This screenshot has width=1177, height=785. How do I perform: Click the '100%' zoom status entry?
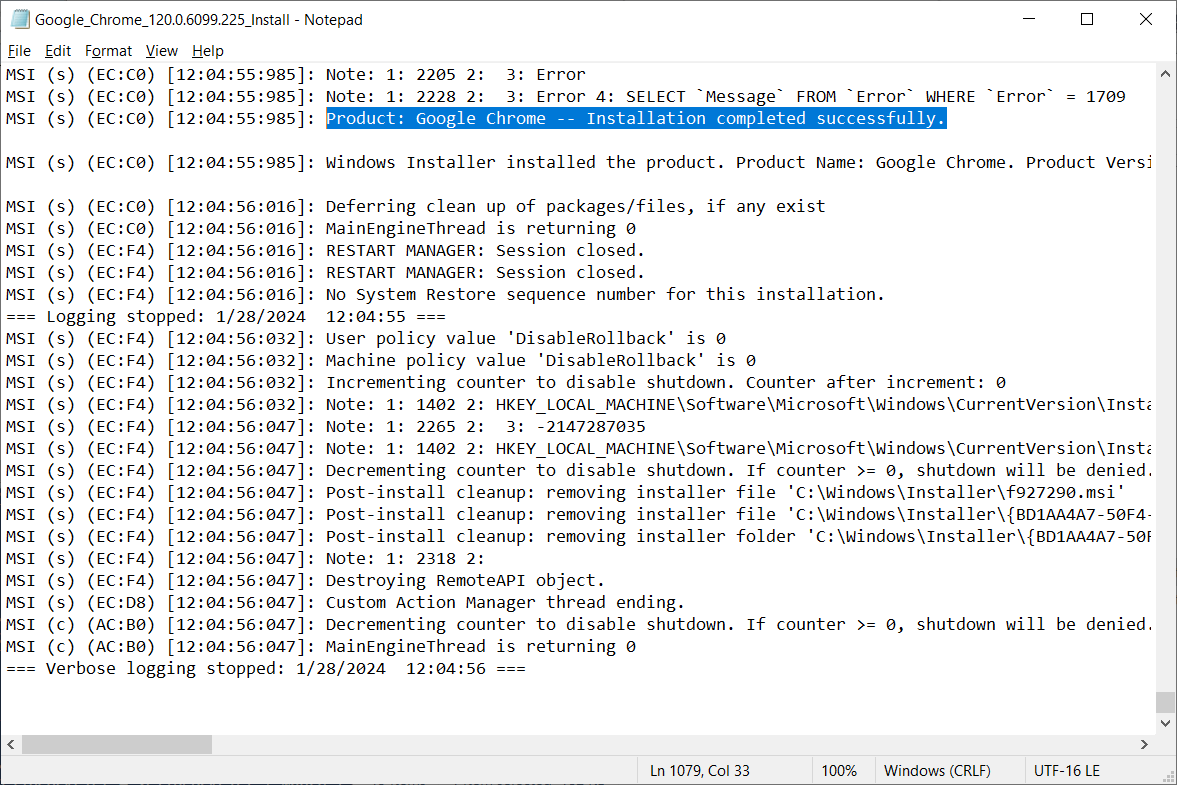[x=839, y=771]
